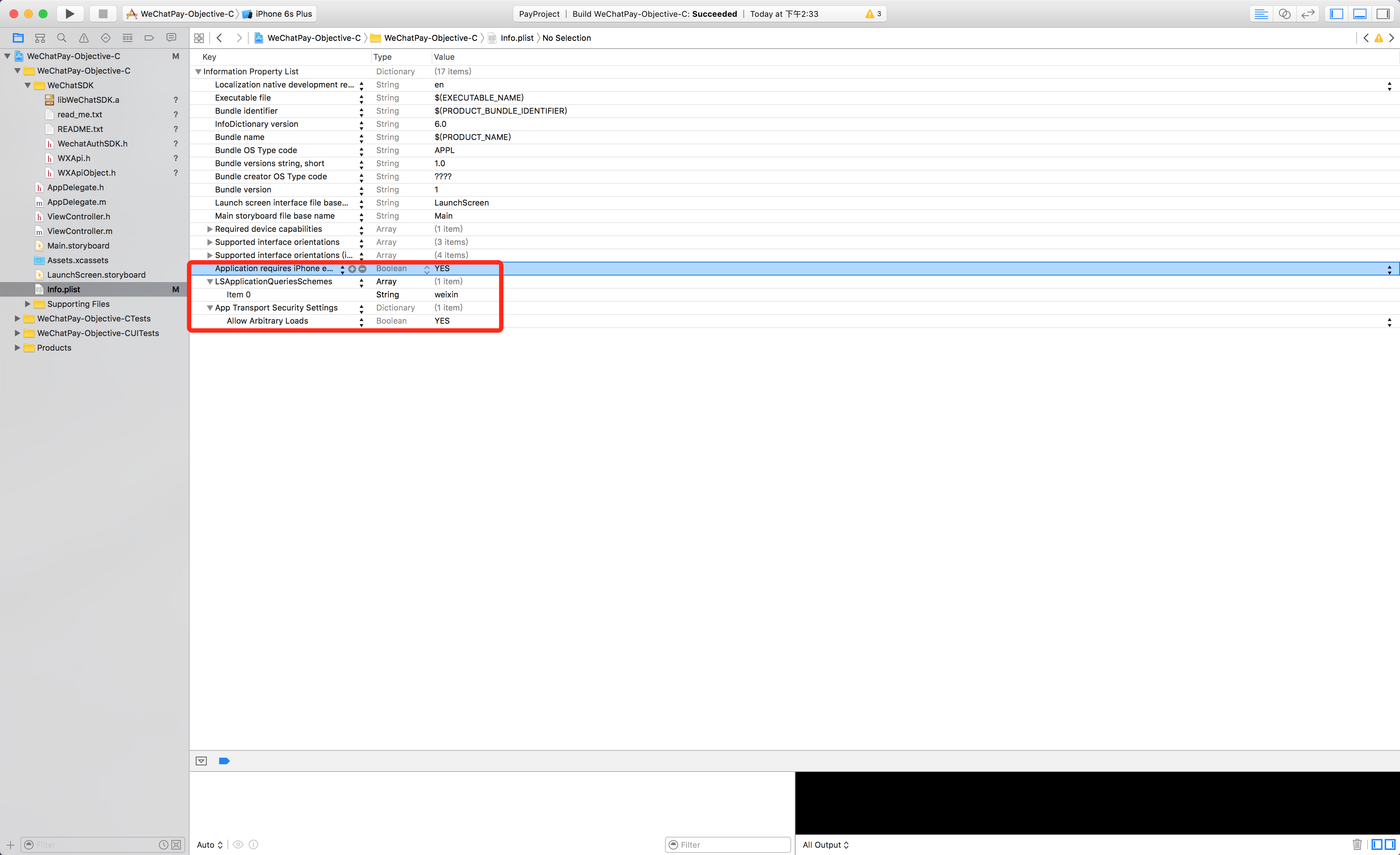1400x855 pixels.
Task: Expand the Required device capabilities row
Action: 210,229
